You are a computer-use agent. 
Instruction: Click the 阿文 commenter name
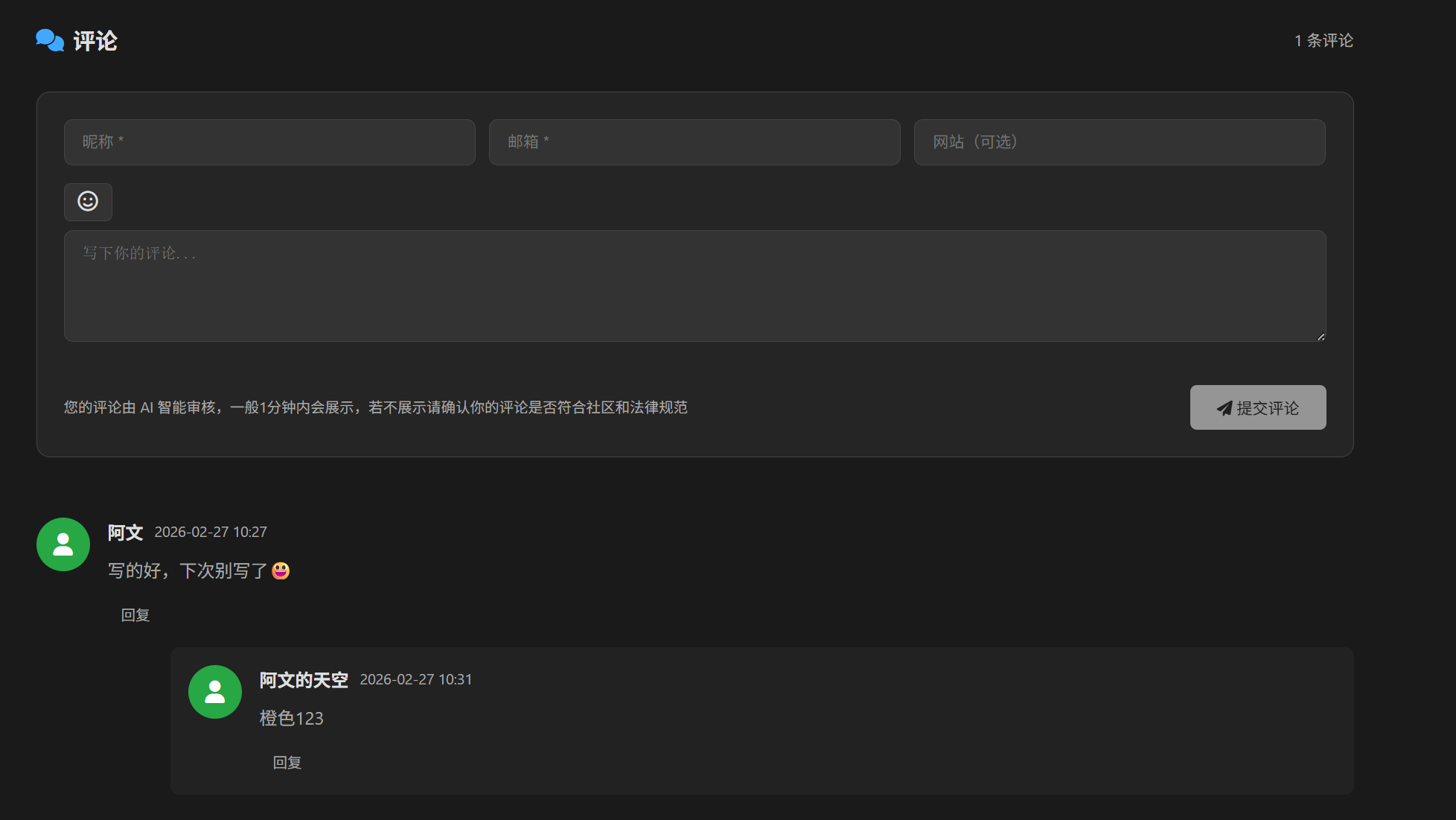pyautogui.click(x=125, y=533)
